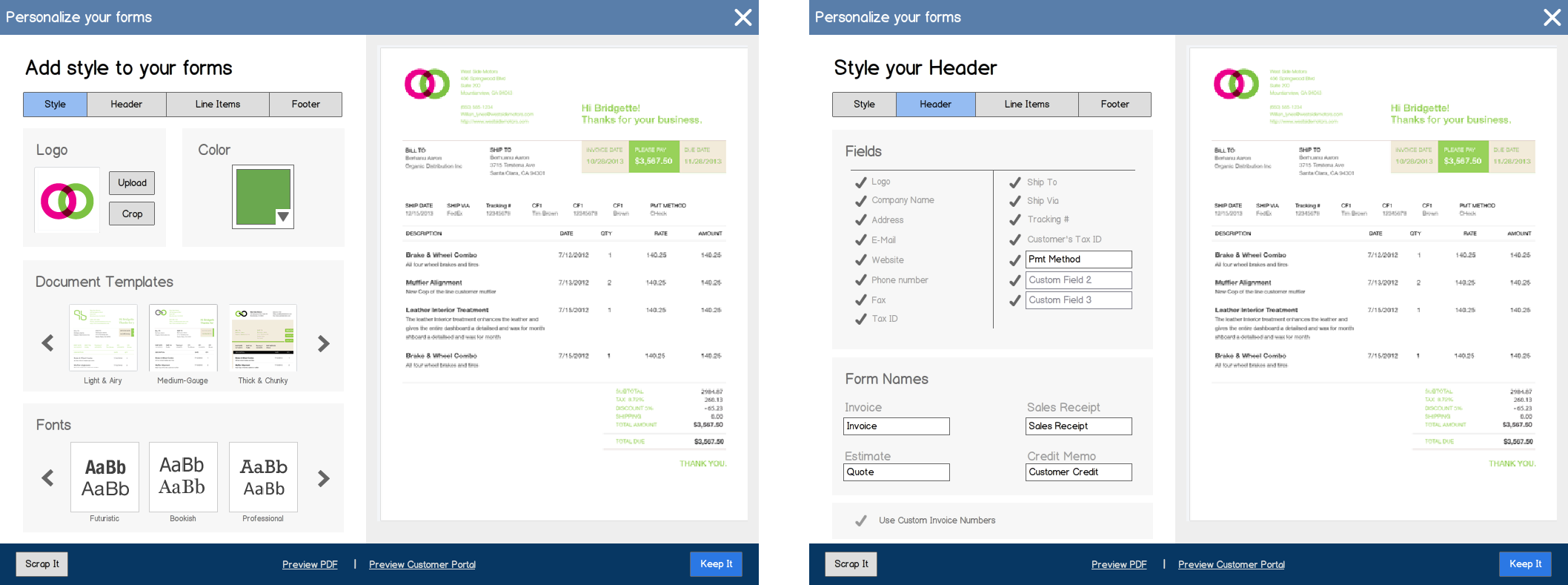The image size is (1568, 585).
Task: Click the Upload logo button
Action: [x=132, y=183]
